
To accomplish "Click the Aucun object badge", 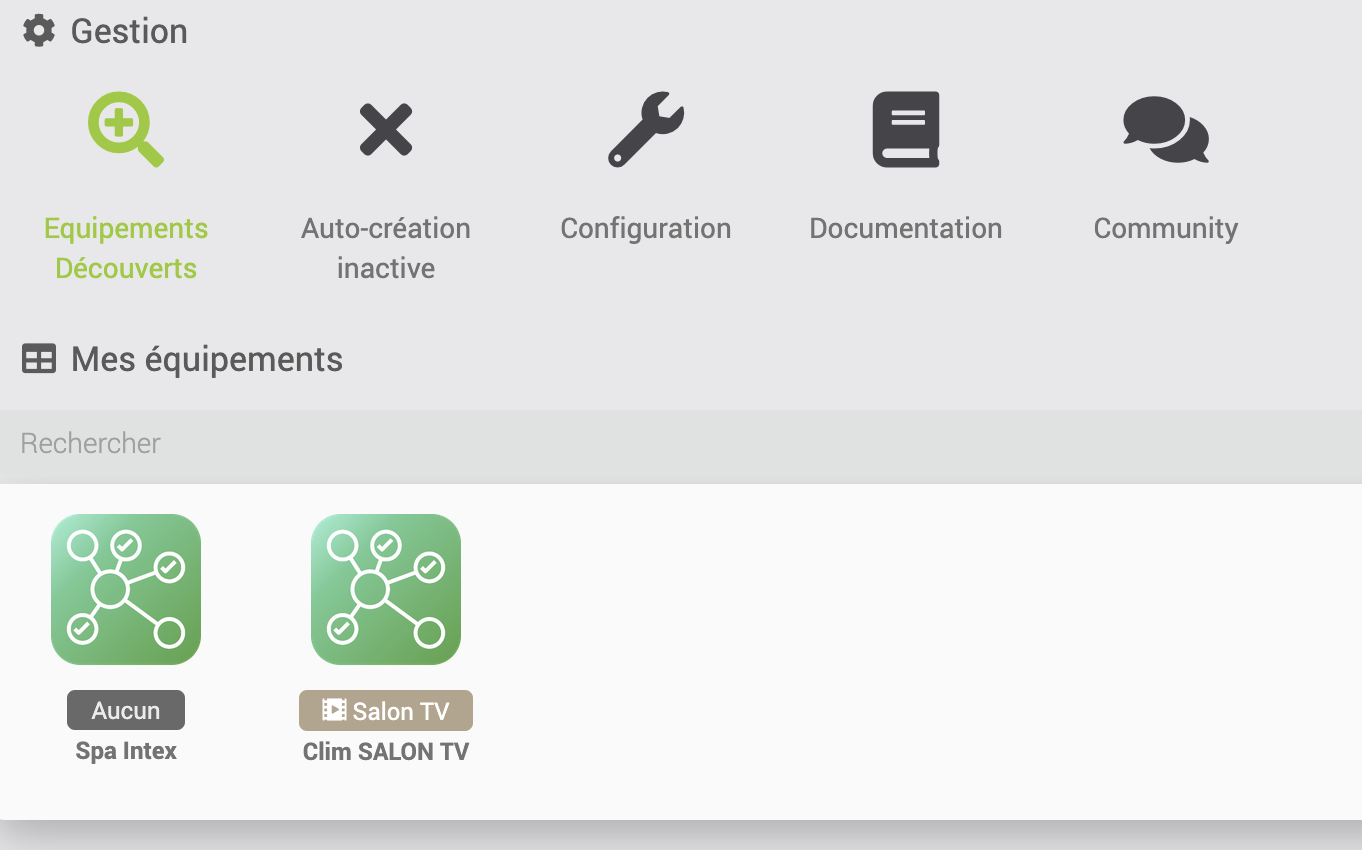I will point(126,711).
